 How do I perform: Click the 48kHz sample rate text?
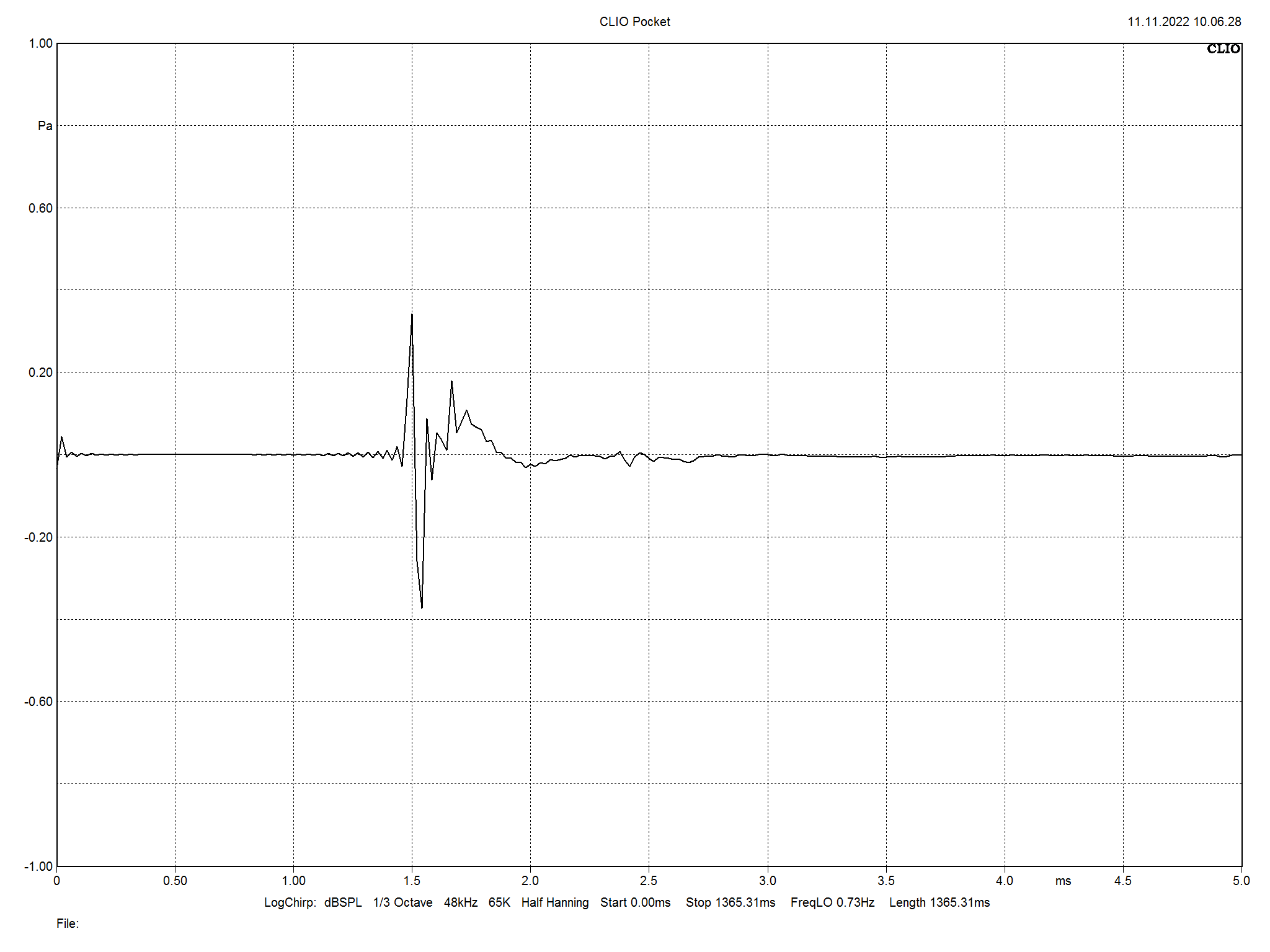(x=461, y=902)
